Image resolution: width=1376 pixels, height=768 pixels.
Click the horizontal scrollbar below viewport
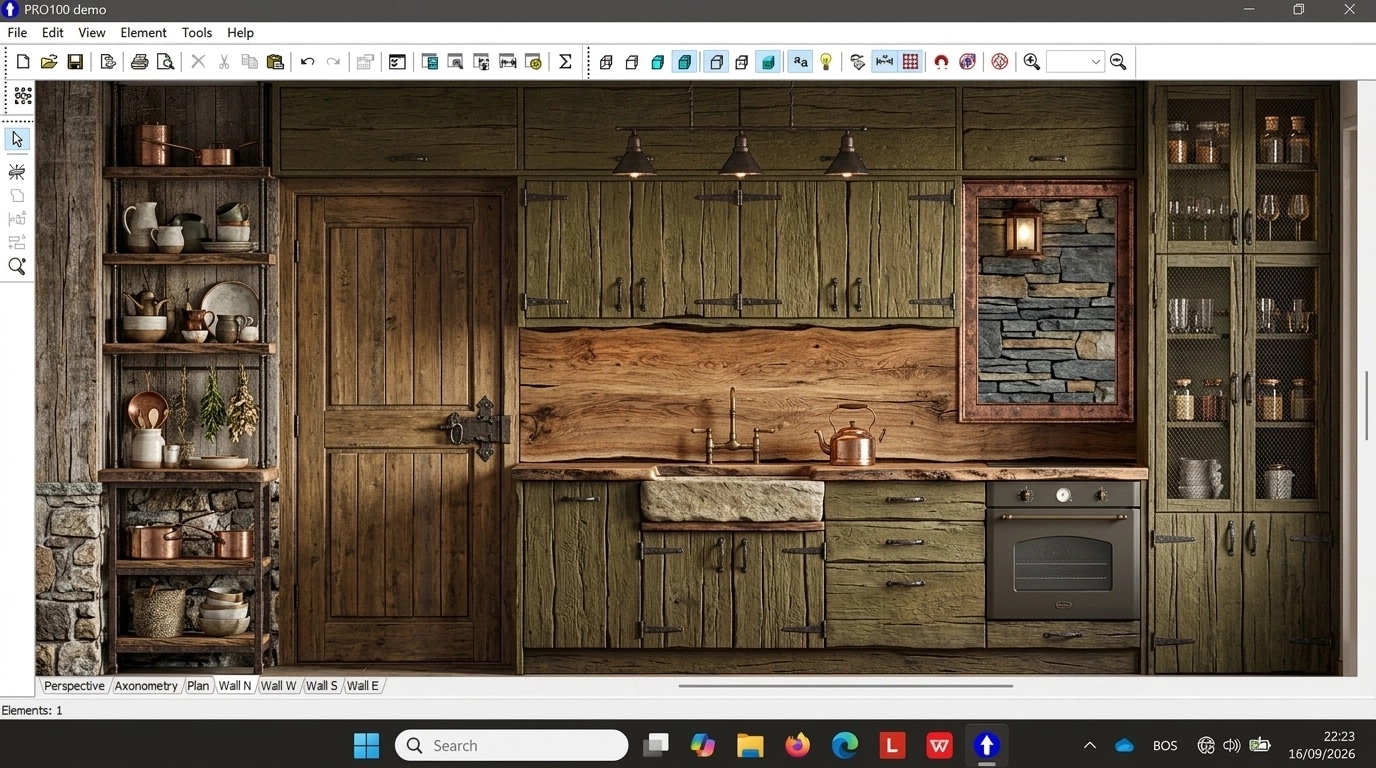(846, 686)
